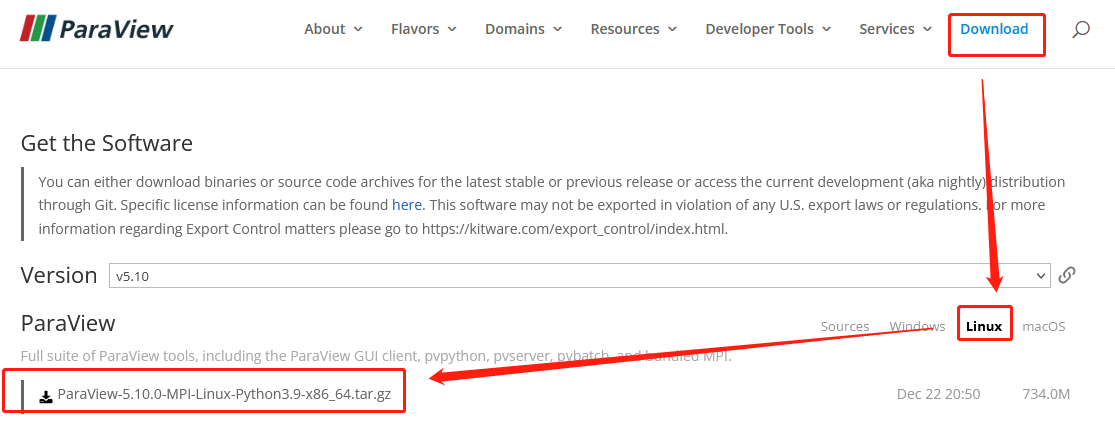Expand the Resources menu
This screenshot has height=425, width=1115.
point(634,29)
